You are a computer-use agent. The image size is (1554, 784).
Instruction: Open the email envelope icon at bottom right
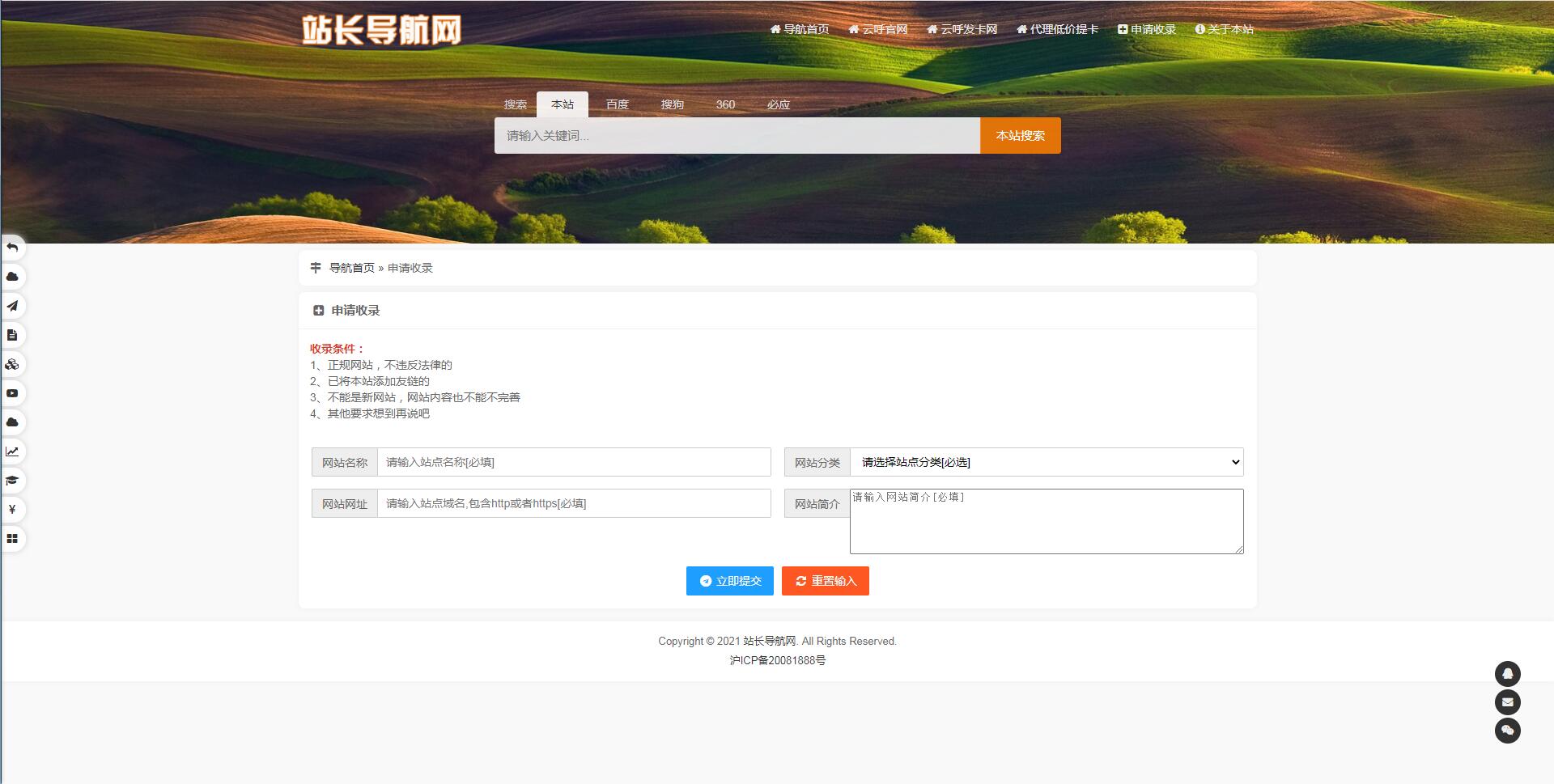click(x=1507, y=702)
